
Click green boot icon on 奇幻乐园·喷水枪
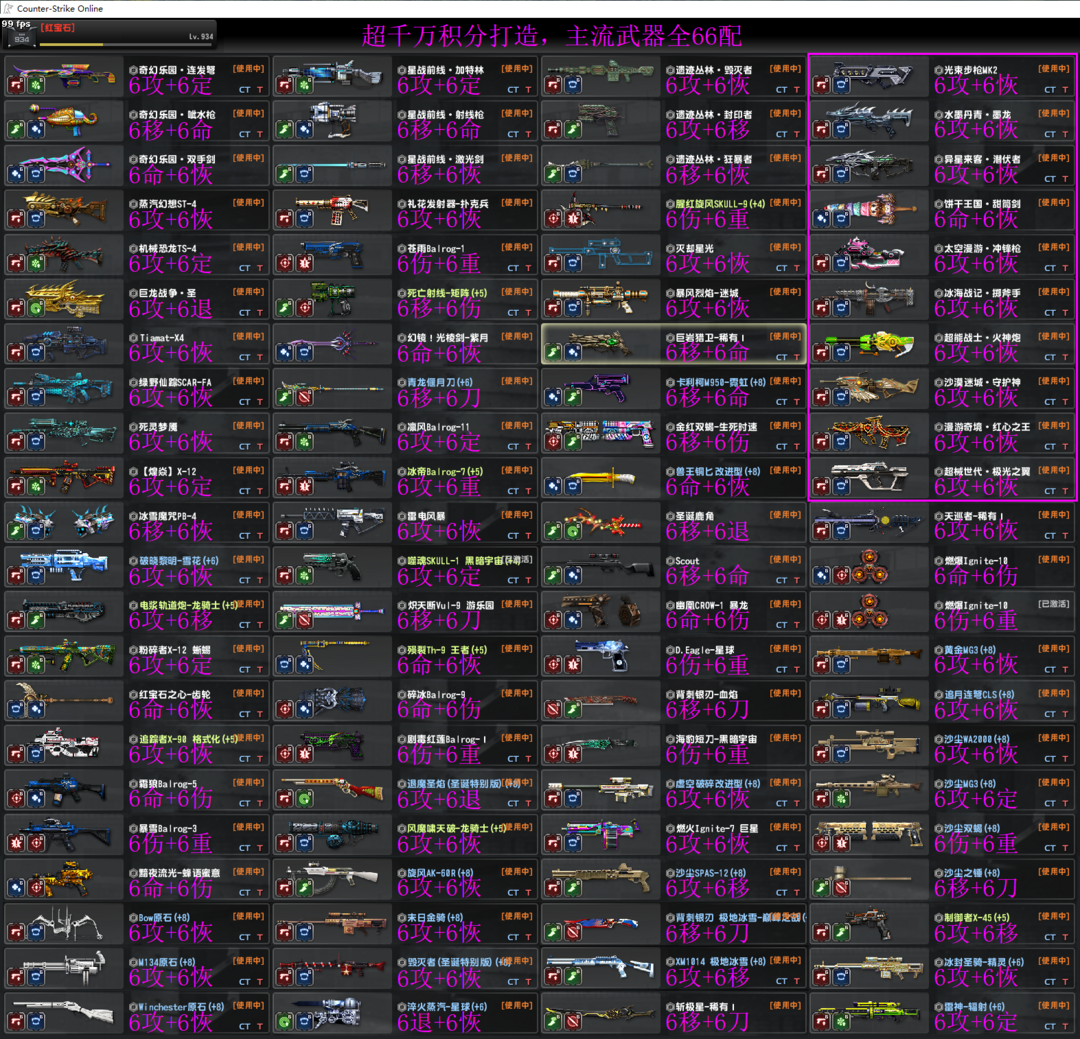[x=17, y=130]
